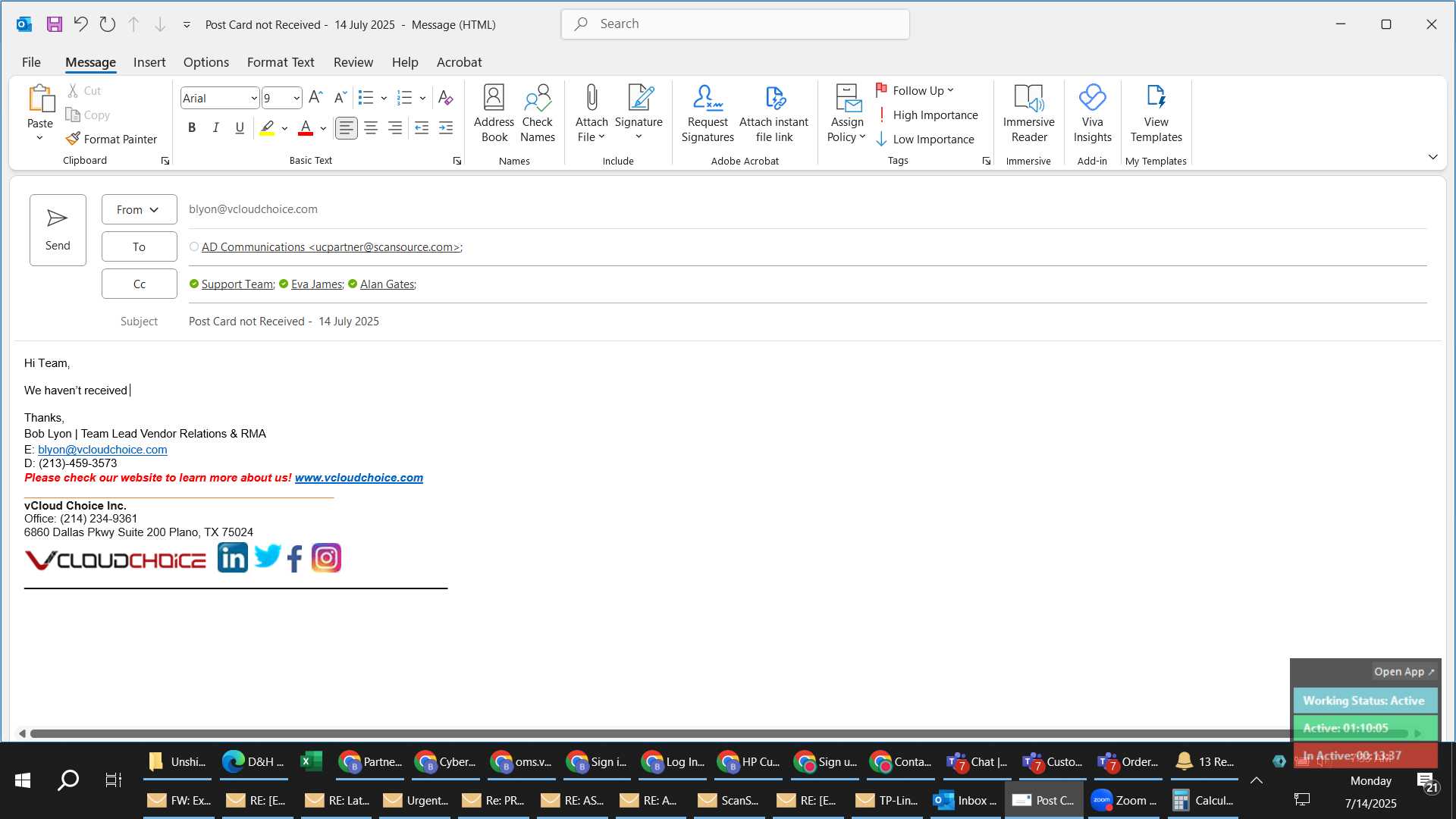Expand highlight color options arrow
This screenshot has width=1456, height=819.
click(x=284, y=128)
